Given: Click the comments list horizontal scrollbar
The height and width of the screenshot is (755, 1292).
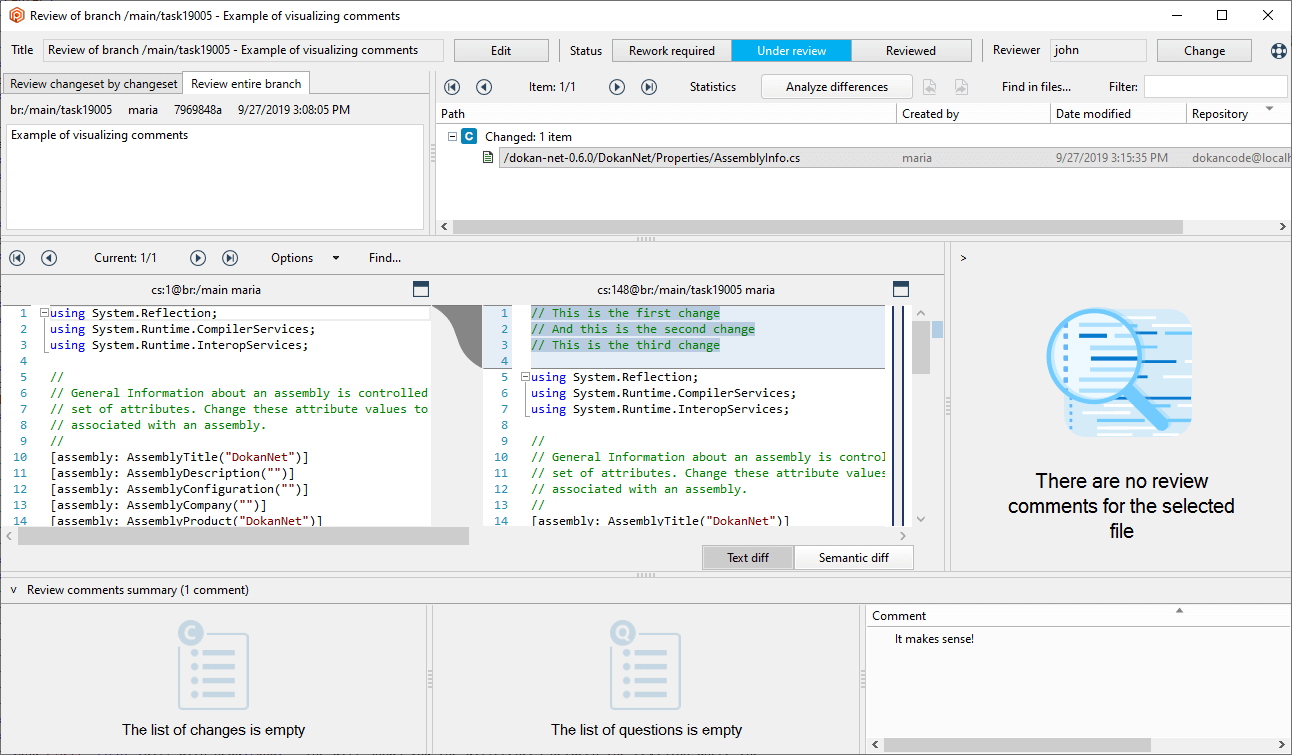Looking at the screenshot, I should click(1018, 744).
